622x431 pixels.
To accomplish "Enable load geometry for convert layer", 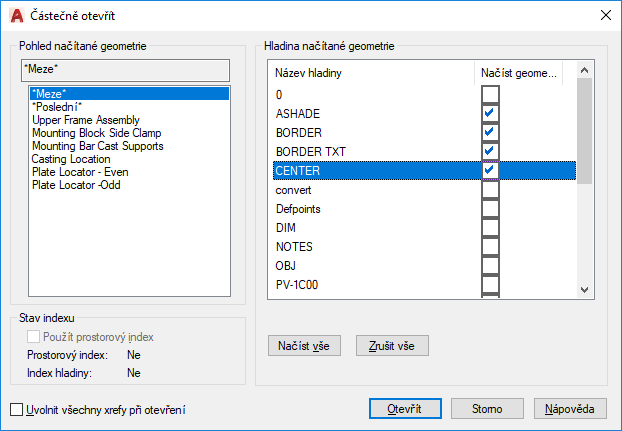I will 490,190.
